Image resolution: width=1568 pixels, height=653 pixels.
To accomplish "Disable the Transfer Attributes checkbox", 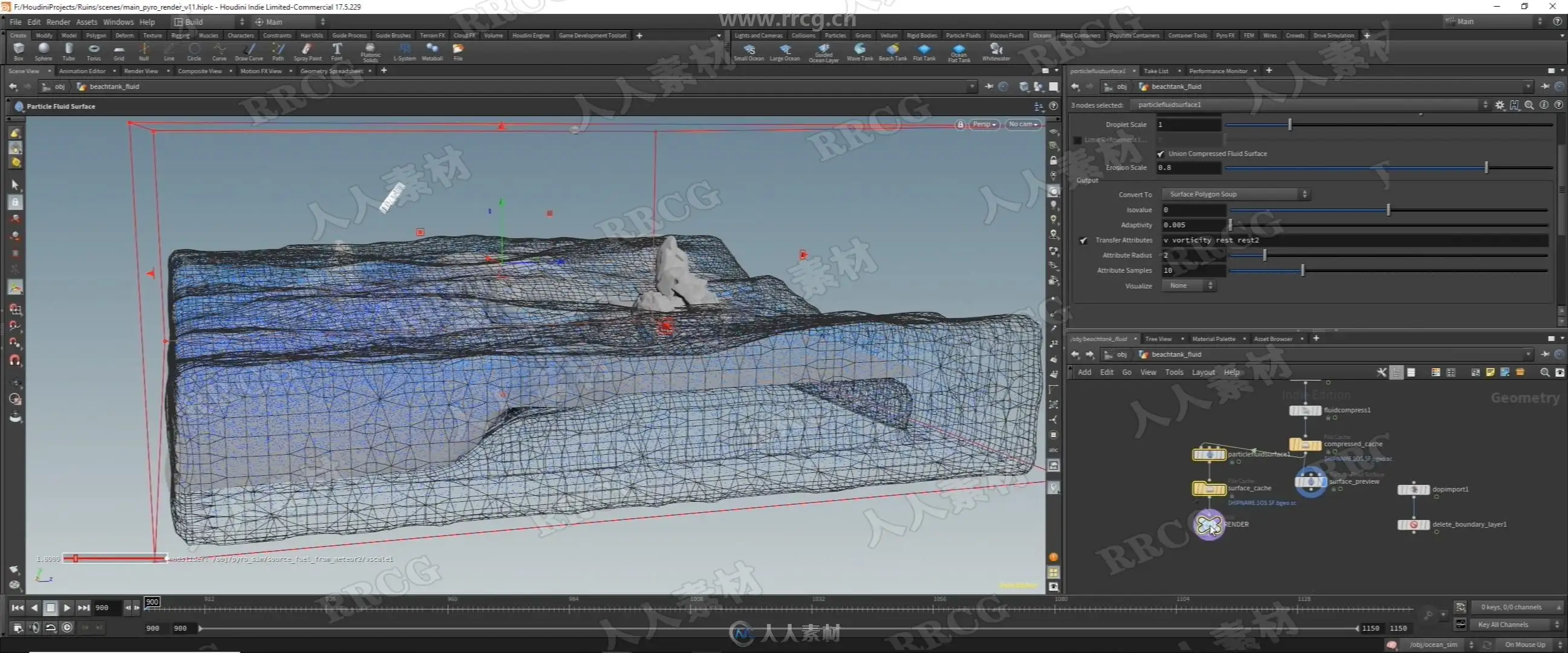I will pos(1083,241).
